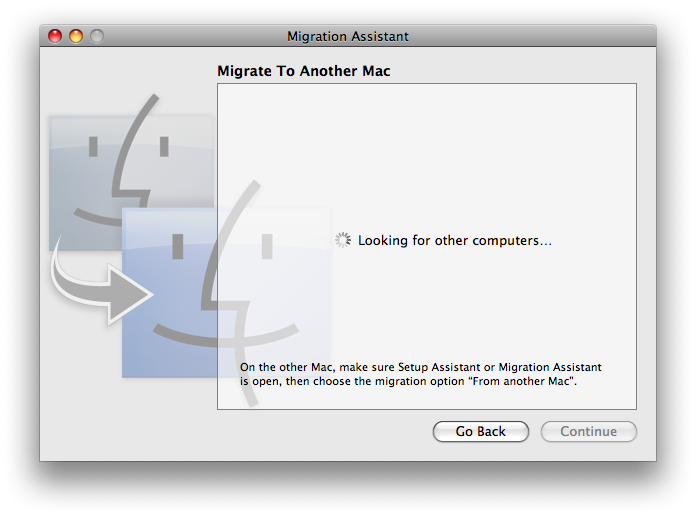The image size is (696, 516).
Task: Click the gray Finder face's smile curve
Action: 100,217
